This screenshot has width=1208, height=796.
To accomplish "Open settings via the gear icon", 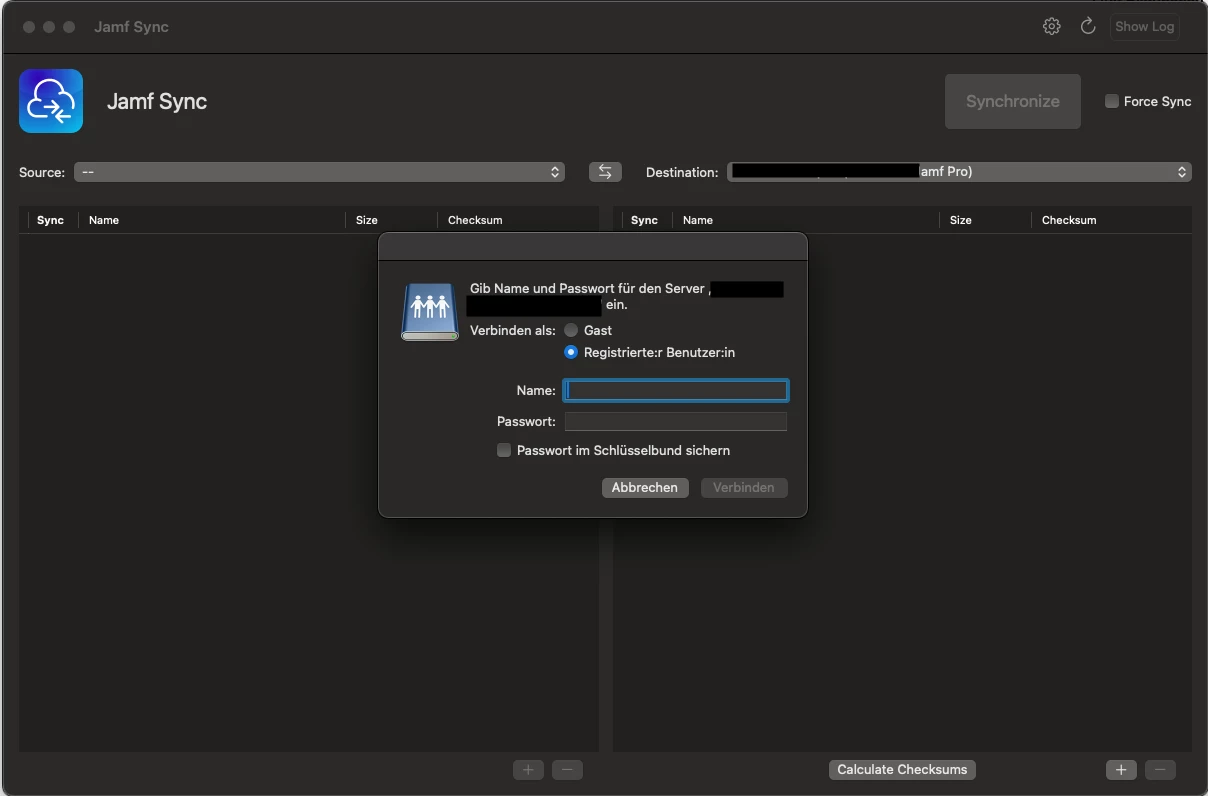I will pyautogui.click(x=1051, y=27).
